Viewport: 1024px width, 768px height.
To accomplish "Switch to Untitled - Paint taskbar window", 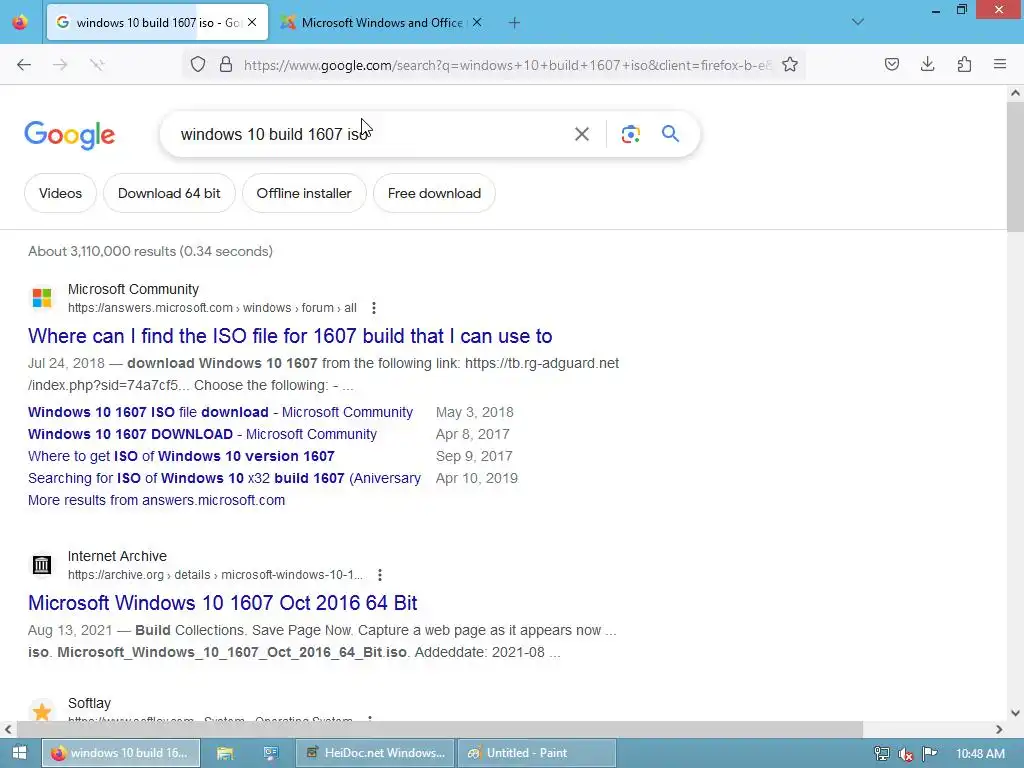I will tap(537, 753).
